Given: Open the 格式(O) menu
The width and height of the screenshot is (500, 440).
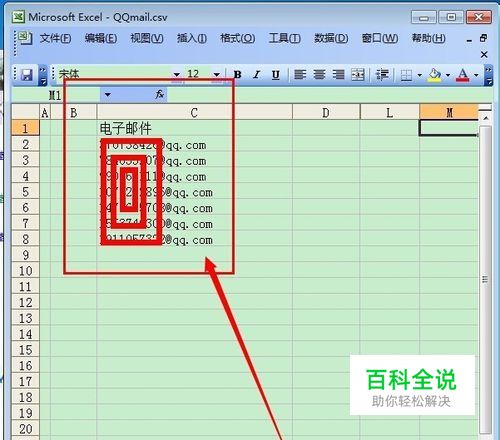Looking at the screenshot, I should [237, 39].
